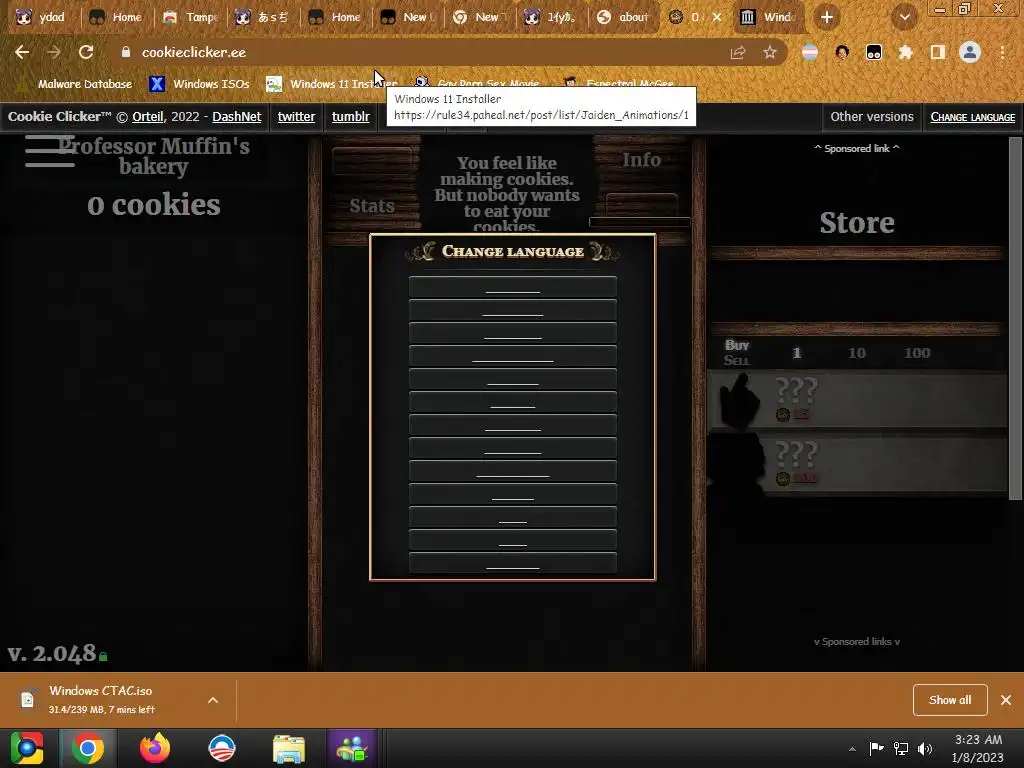Switch to the 'New U' tab

coord(409,18)
